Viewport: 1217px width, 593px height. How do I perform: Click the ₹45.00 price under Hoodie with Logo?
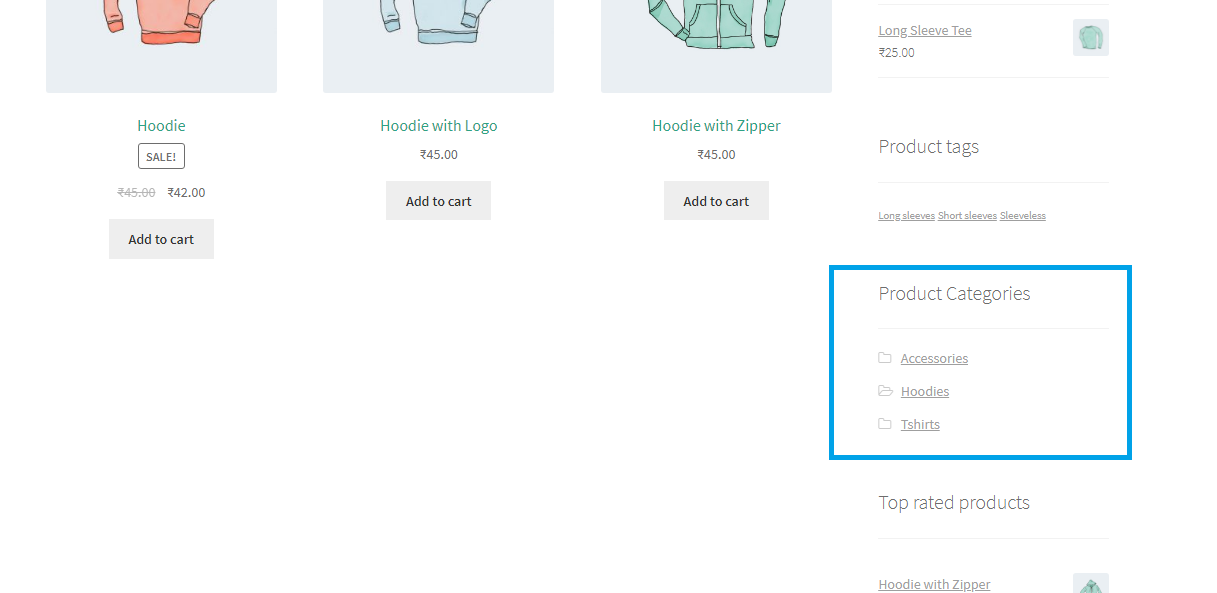click(x=438, y=154)
